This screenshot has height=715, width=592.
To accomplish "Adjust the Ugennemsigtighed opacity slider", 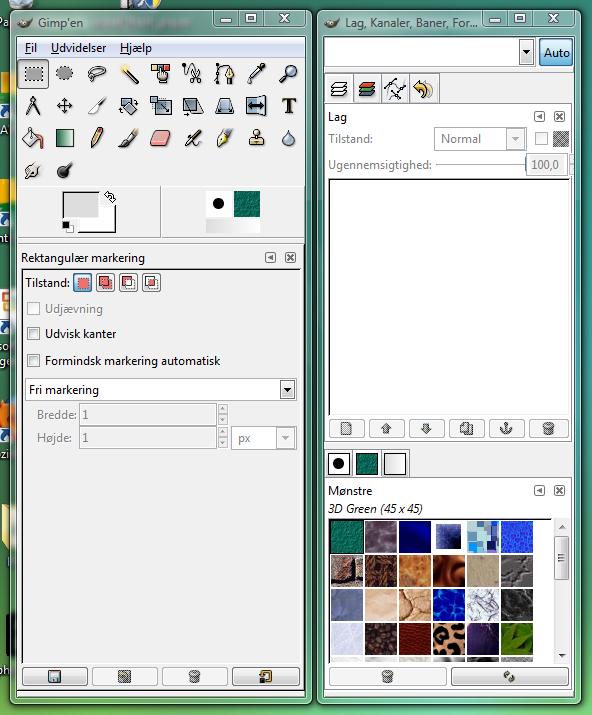I will [x=481, y=165].
